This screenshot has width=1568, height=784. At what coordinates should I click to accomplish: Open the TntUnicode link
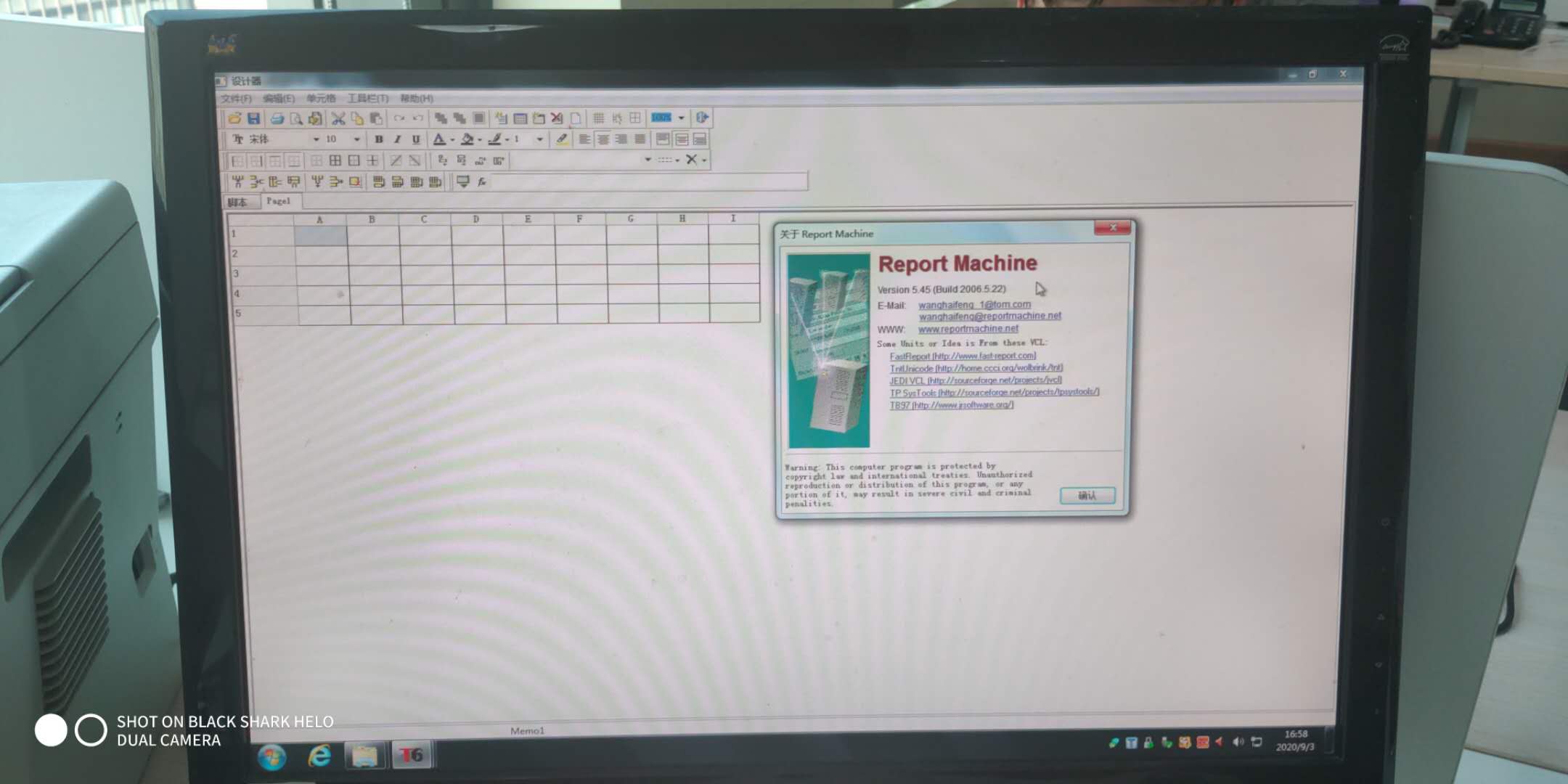[976, 369]
